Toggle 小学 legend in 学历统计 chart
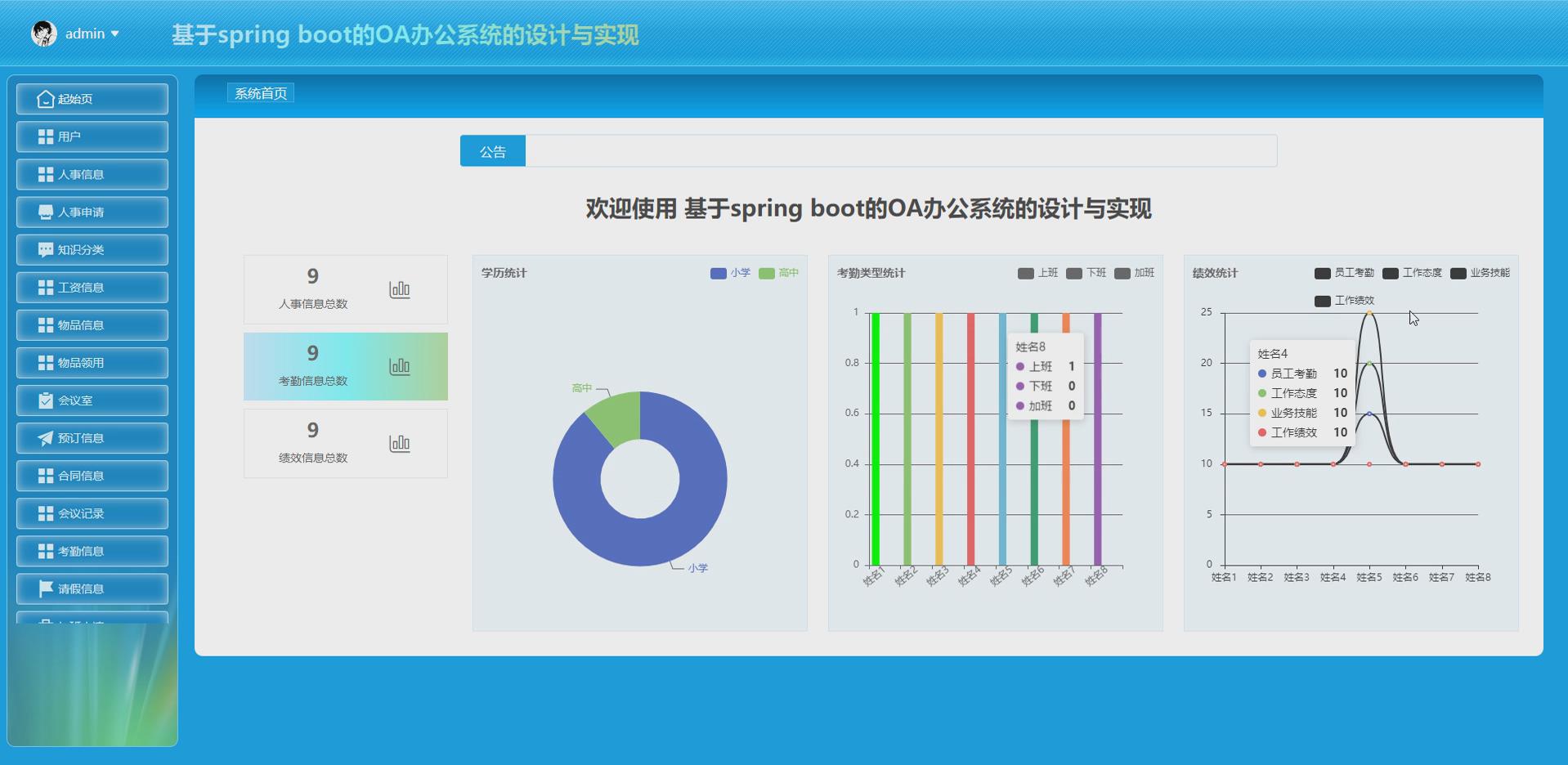 [730, 273]
